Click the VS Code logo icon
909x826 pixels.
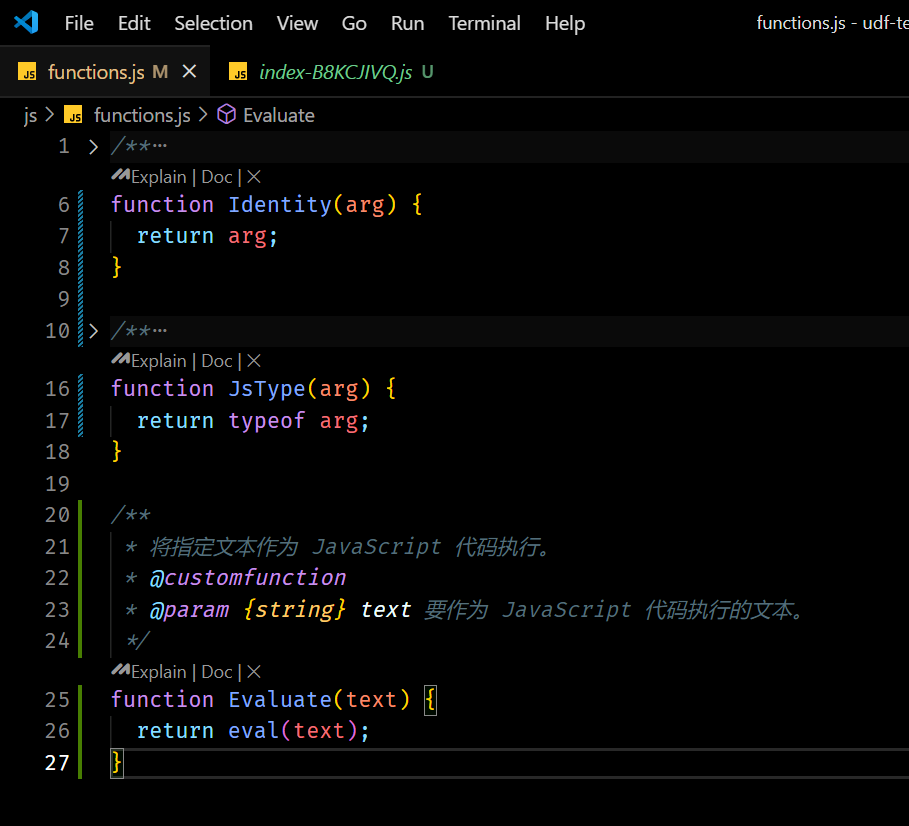click(x=26, y=22)
